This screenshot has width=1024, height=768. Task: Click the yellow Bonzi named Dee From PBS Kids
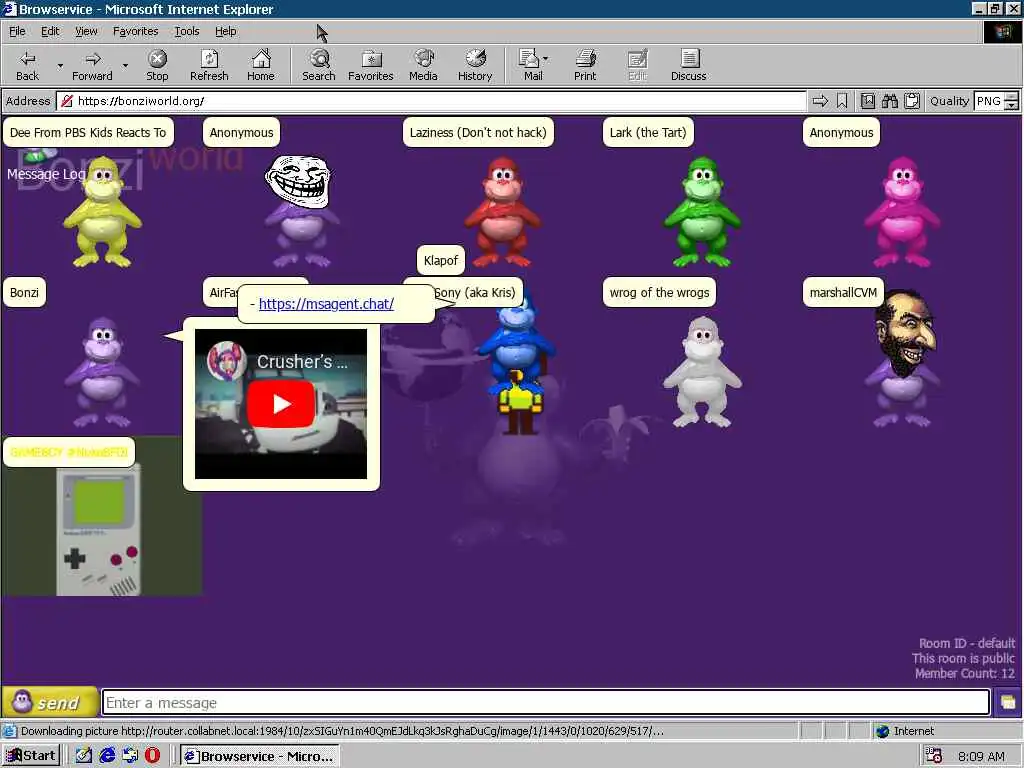tap(102, 212)
